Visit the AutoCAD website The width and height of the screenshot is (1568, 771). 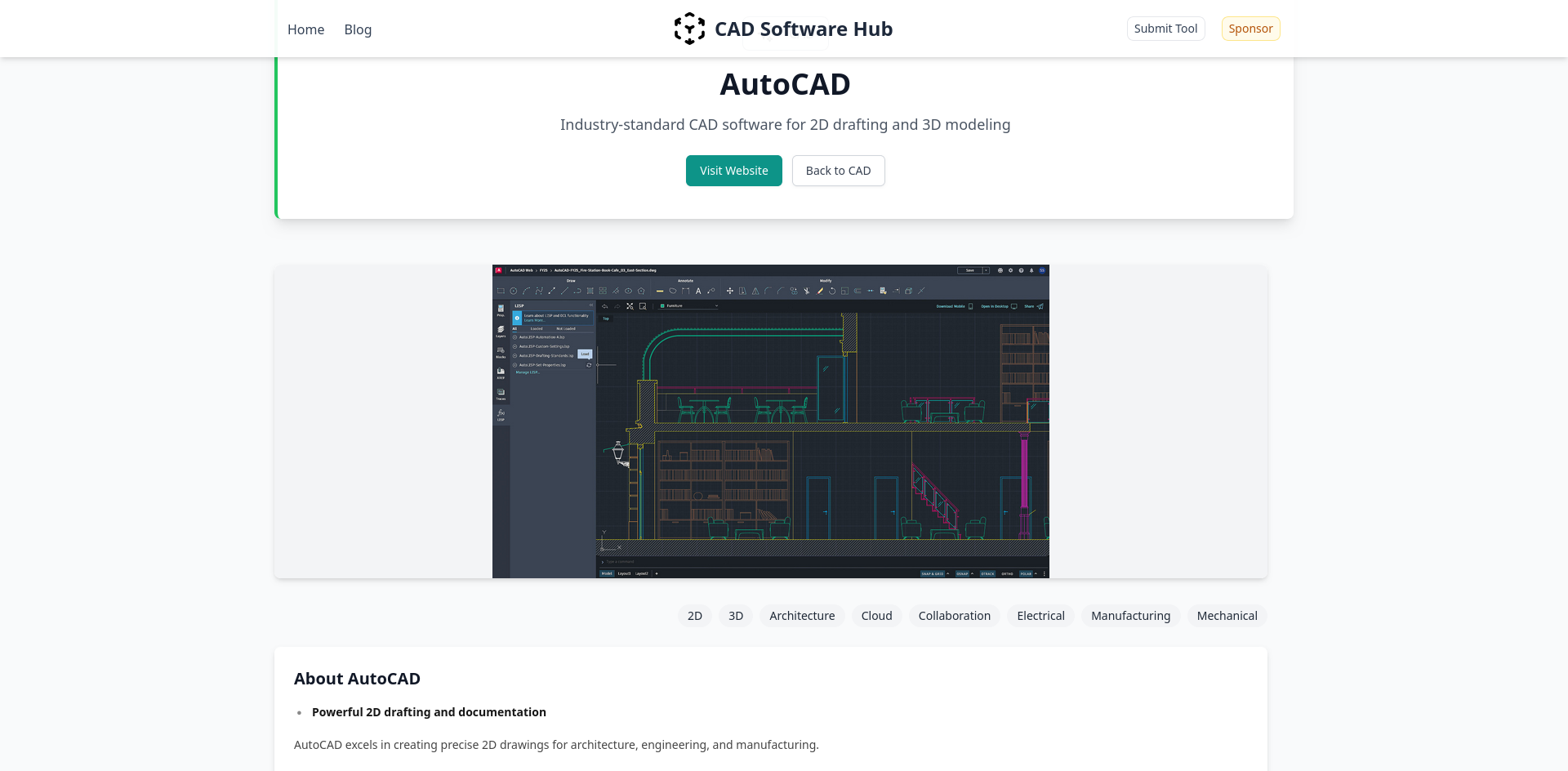pos(733,171)
